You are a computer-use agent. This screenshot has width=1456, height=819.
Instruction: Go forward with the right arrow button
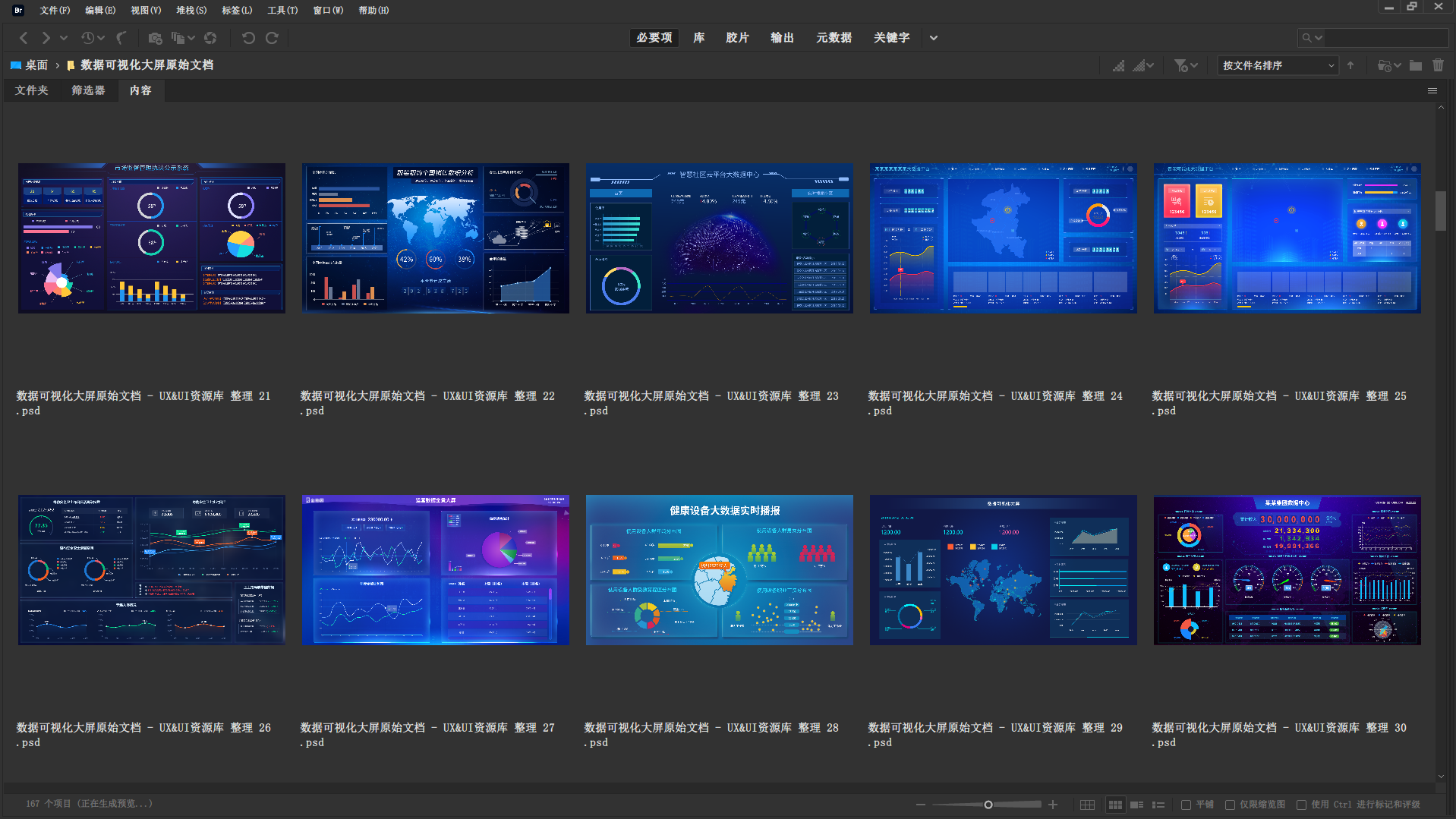click(x=46, y=38)
